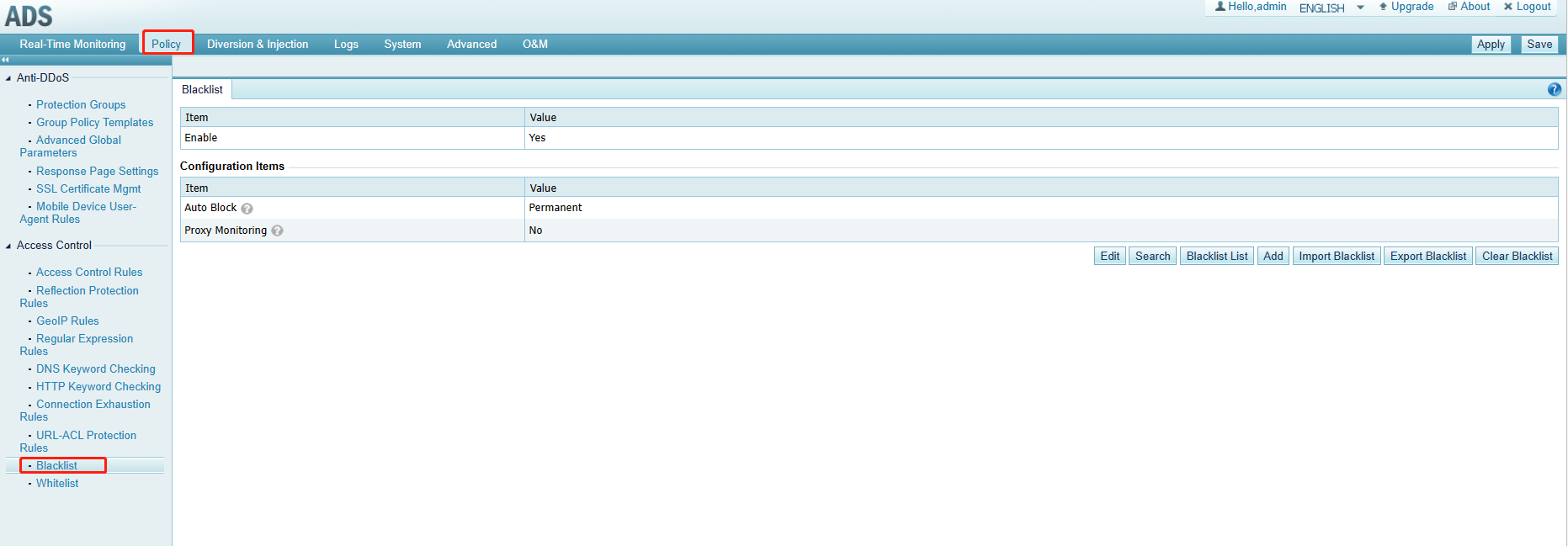Collapse the Anti-DDoS tree section
The width and height of the screenshot is (1568, 546).
pyautogui.click(x=8, y=78)
